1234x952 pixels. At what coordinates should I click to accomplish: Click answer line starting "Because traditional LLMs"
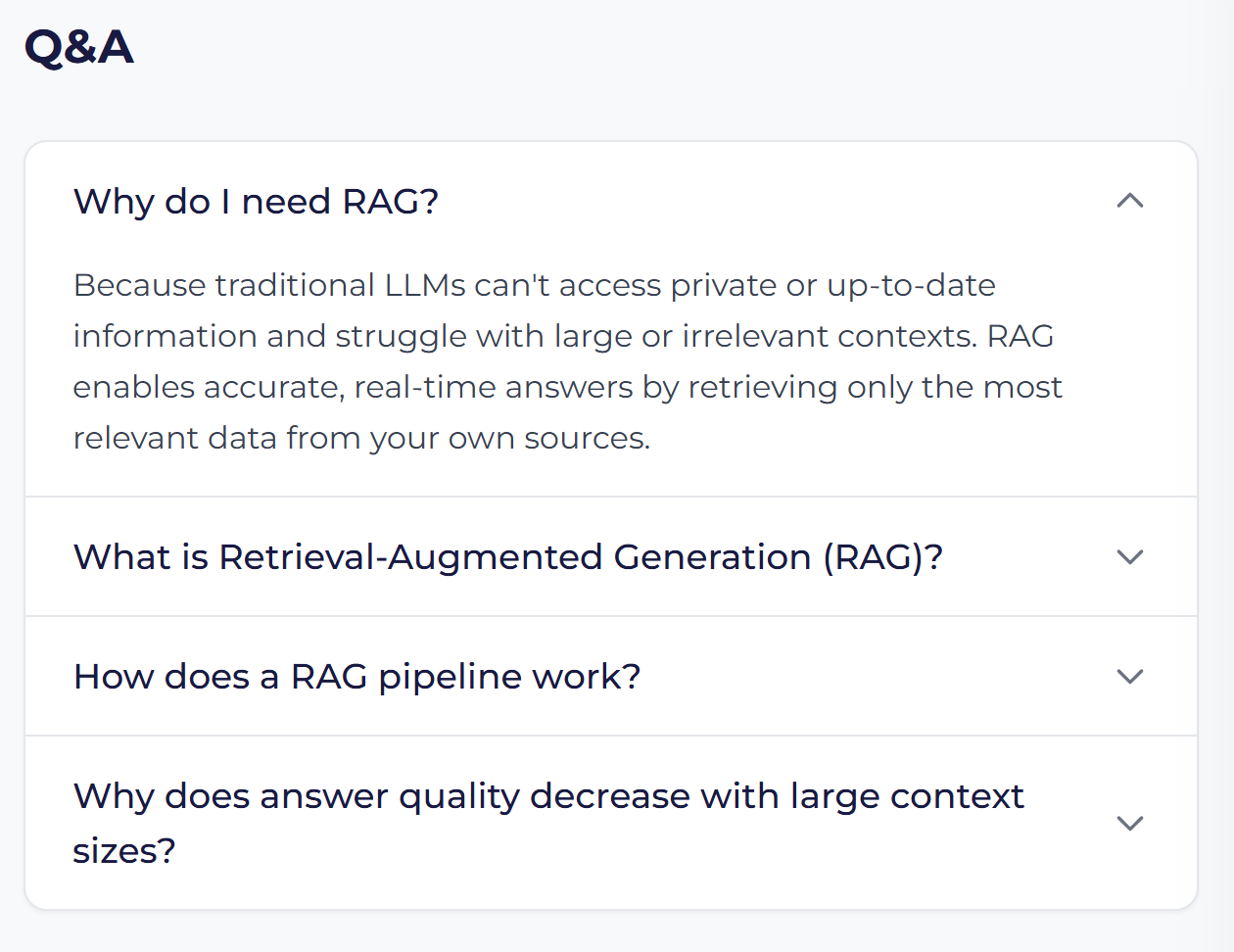tap(534, 285)
